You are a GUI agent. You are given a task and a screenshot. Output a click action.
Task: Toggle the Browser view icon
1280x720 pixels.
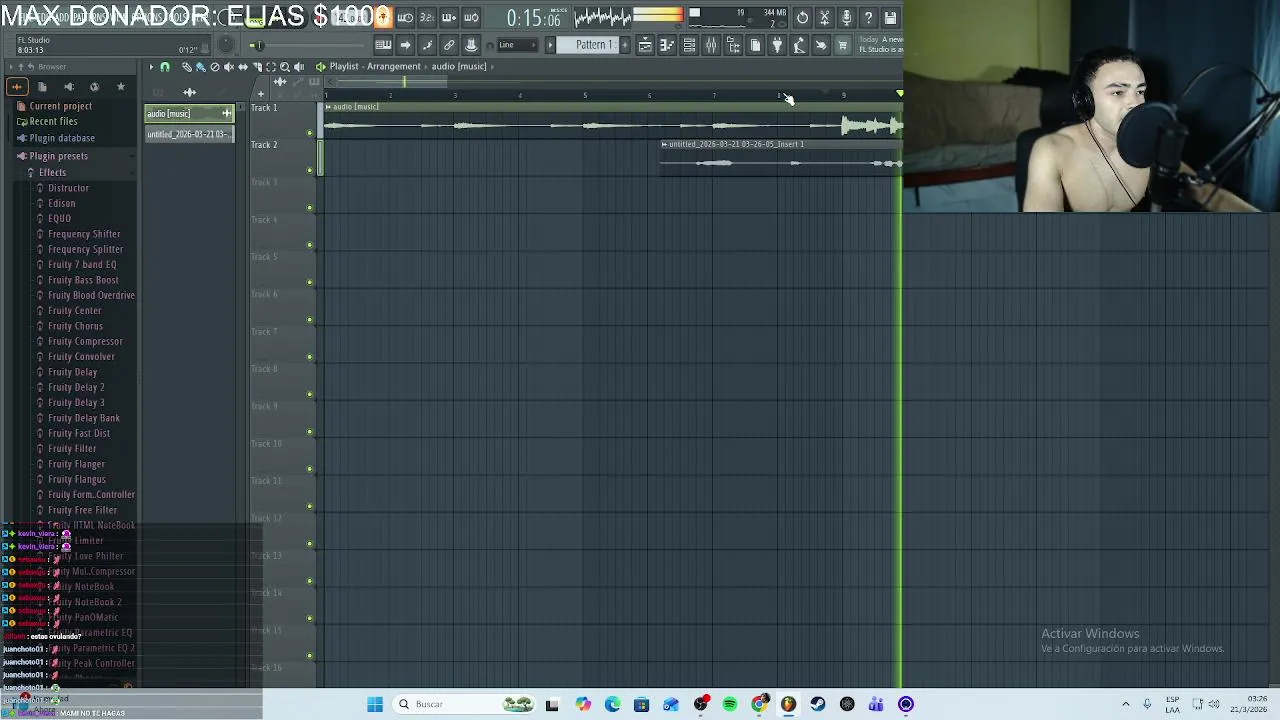tap(733, 45)
